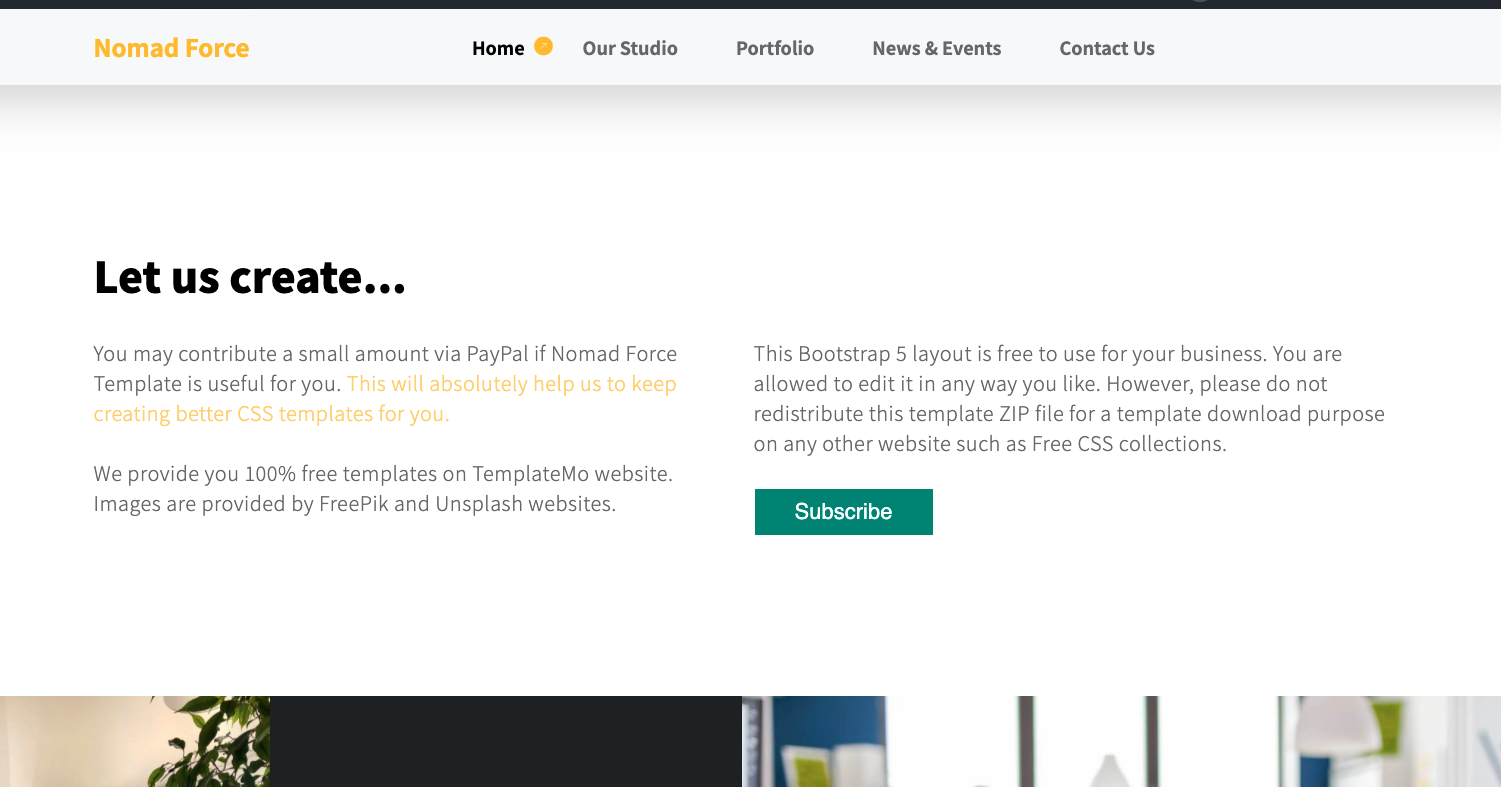Open the Contact Us nav link
Image resolution: width=1501 pixels, height=787 pixels.
(x=1107, y=48)
